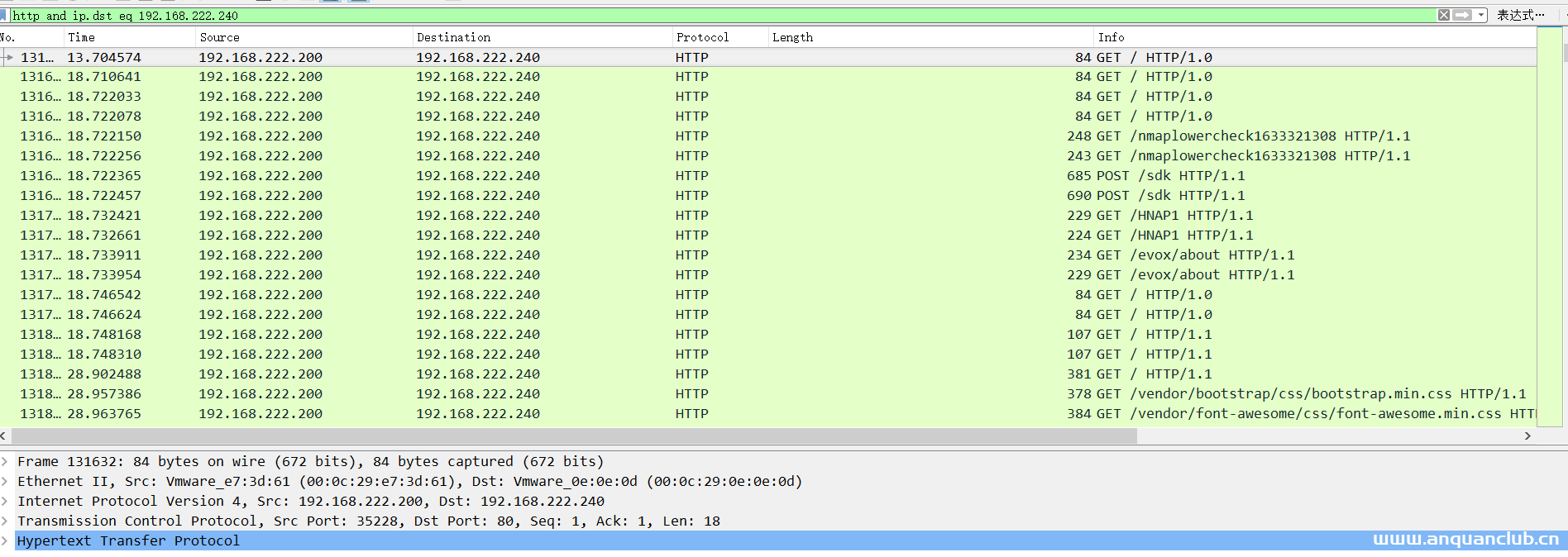Click the Protocol column header
The image size is (1568, 557).
[x=702, y=37]
